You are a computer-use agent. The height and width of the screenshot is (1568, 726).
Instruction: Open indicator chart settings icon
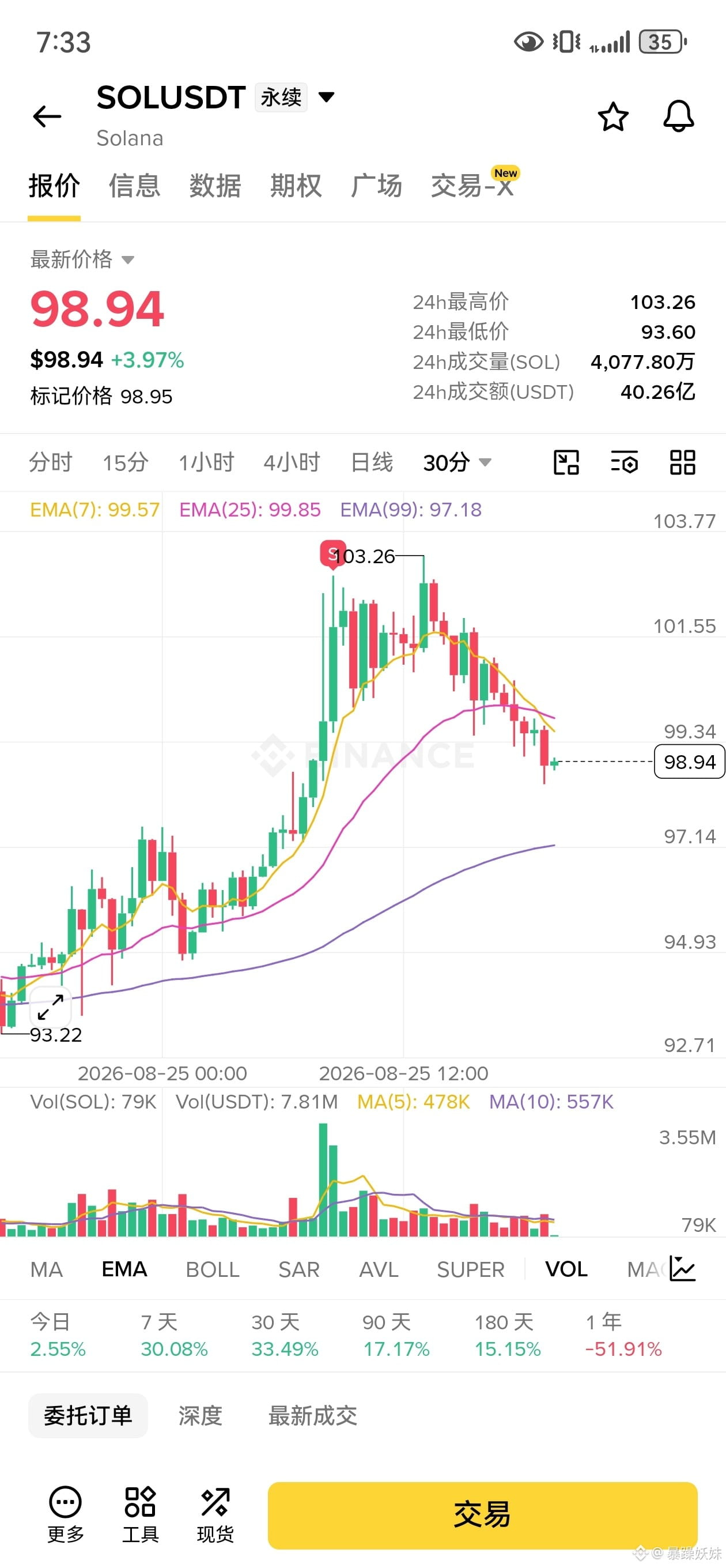pyautogui.click(x=682, y=1268)
